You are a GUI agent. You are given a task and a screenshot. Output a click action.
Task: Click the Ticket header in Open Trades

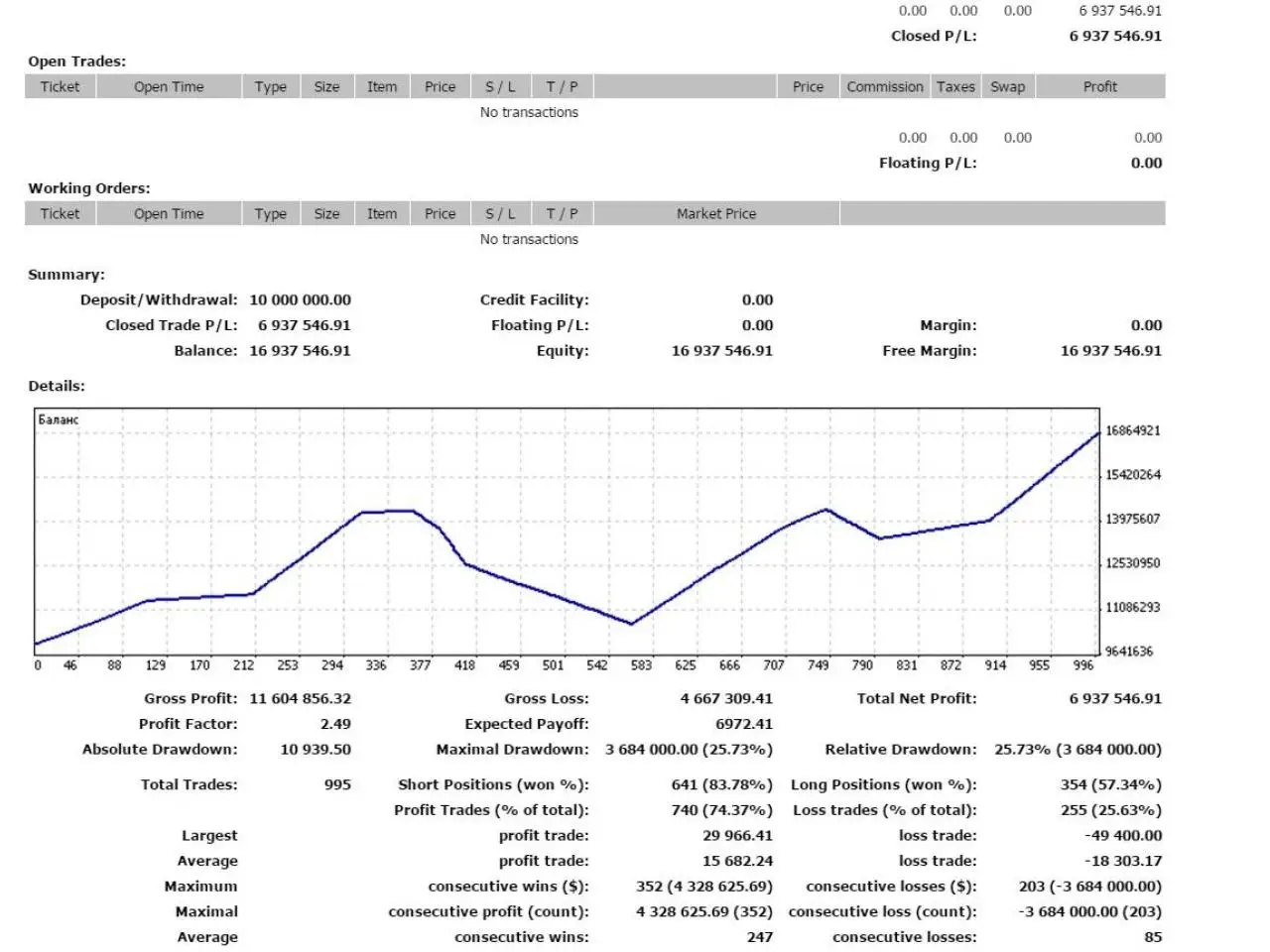point(60,87)
